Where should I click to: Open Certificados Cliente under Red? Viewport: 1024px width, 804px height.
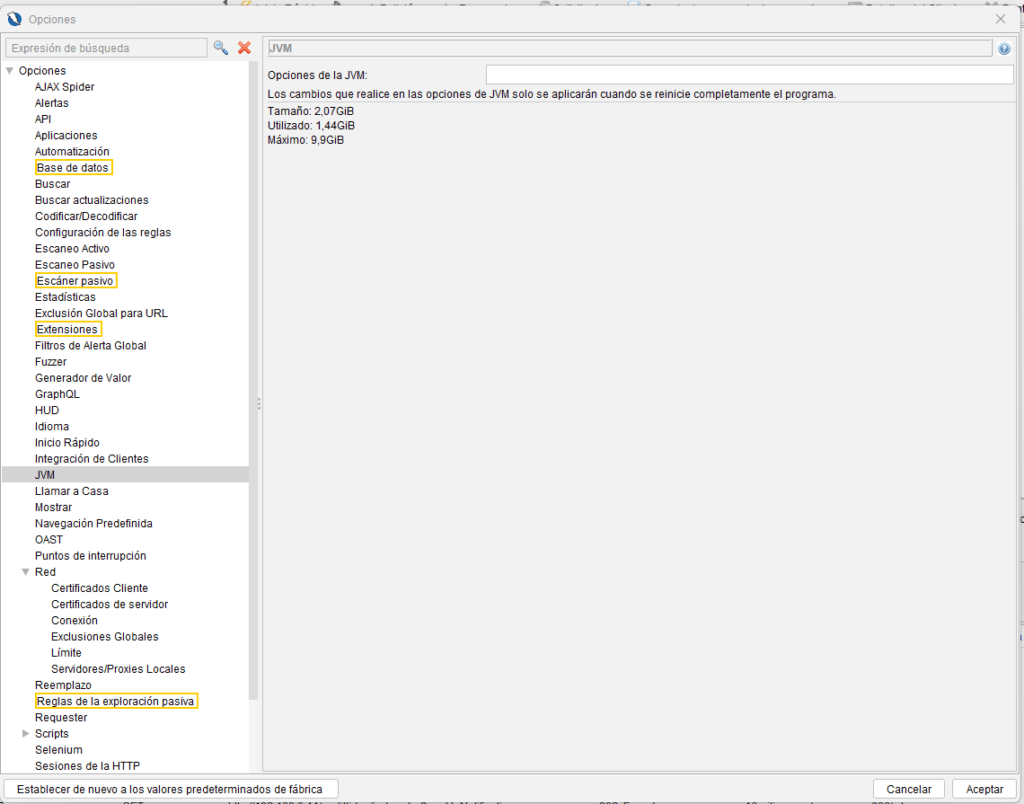click(x=99, y=588)
